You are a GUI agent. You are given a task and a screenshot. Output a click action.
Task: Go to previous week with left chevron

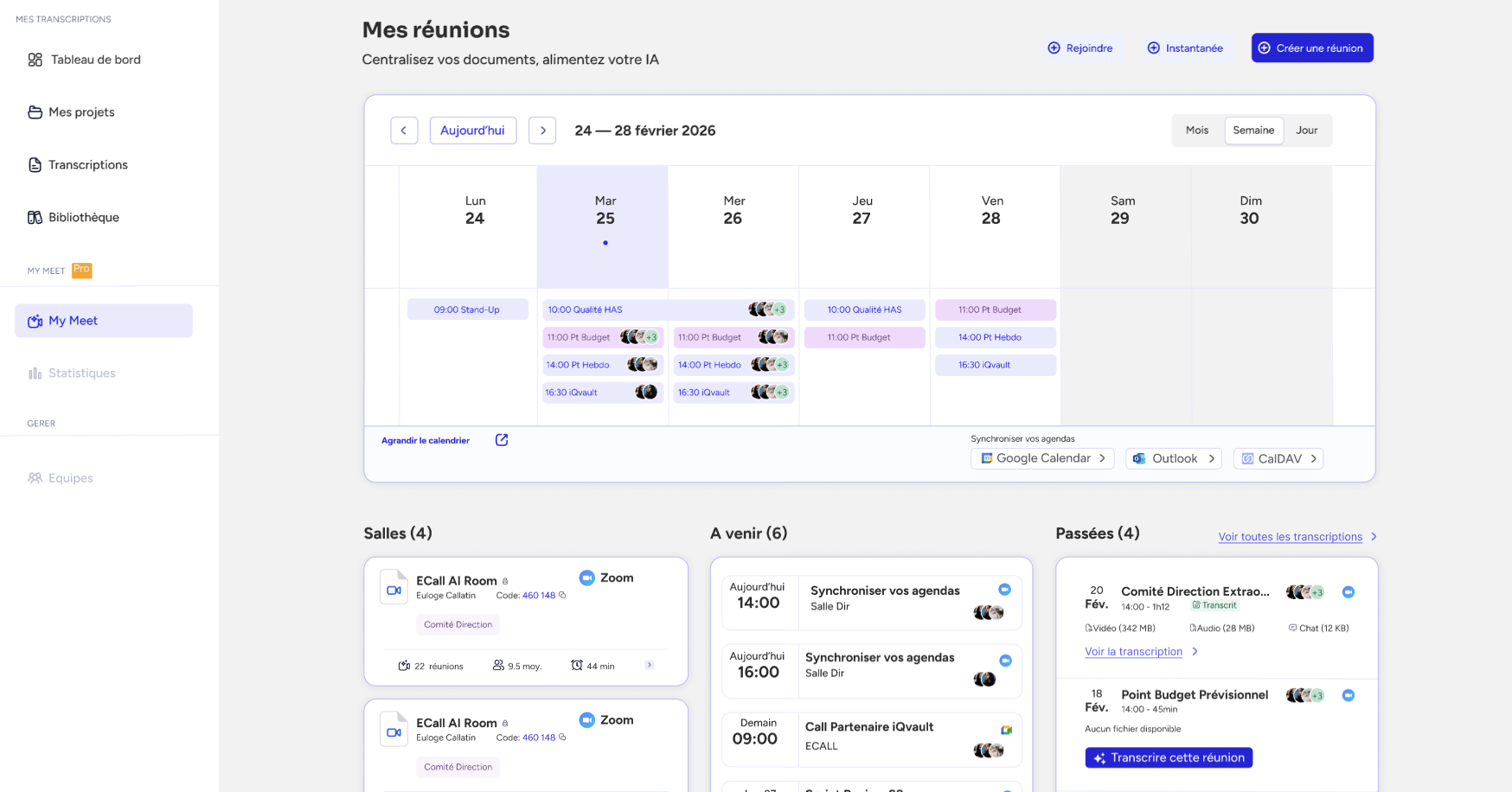click(404, 131)
